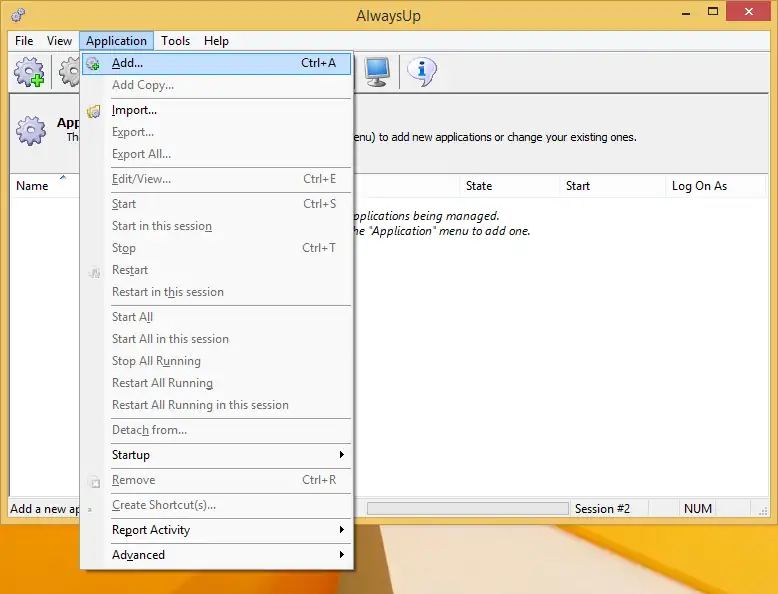778x594 pixels.
Task: Click the Stop menu entry
Action: (x=216, y=248)
